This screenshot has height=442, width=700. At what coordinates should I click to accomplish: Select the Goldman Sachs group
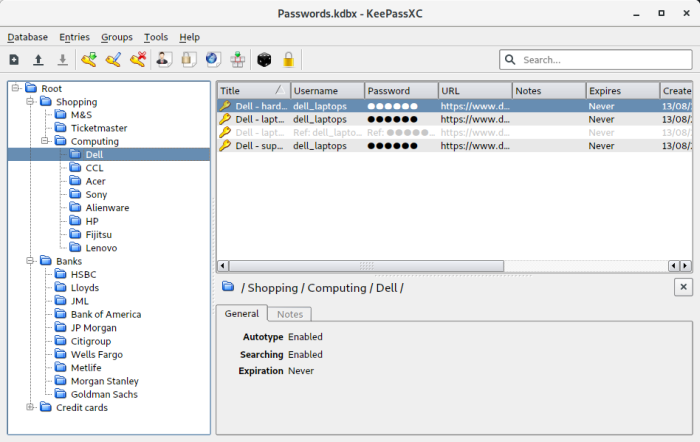tap(104, 394)
